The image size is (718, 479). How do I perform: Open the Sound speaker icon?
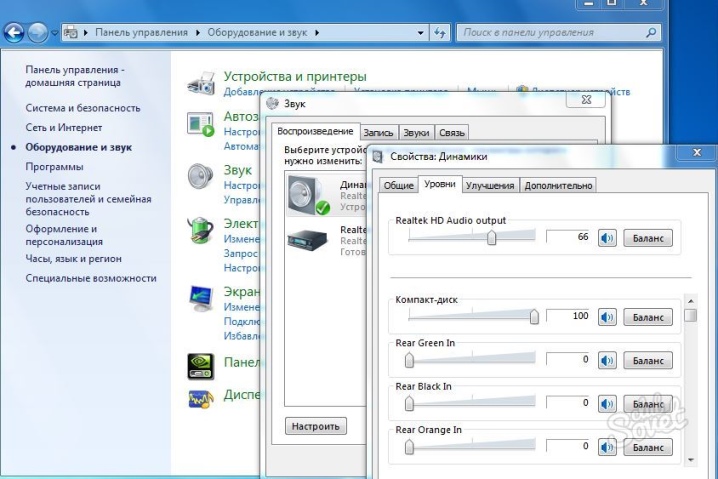click(201, 176)
